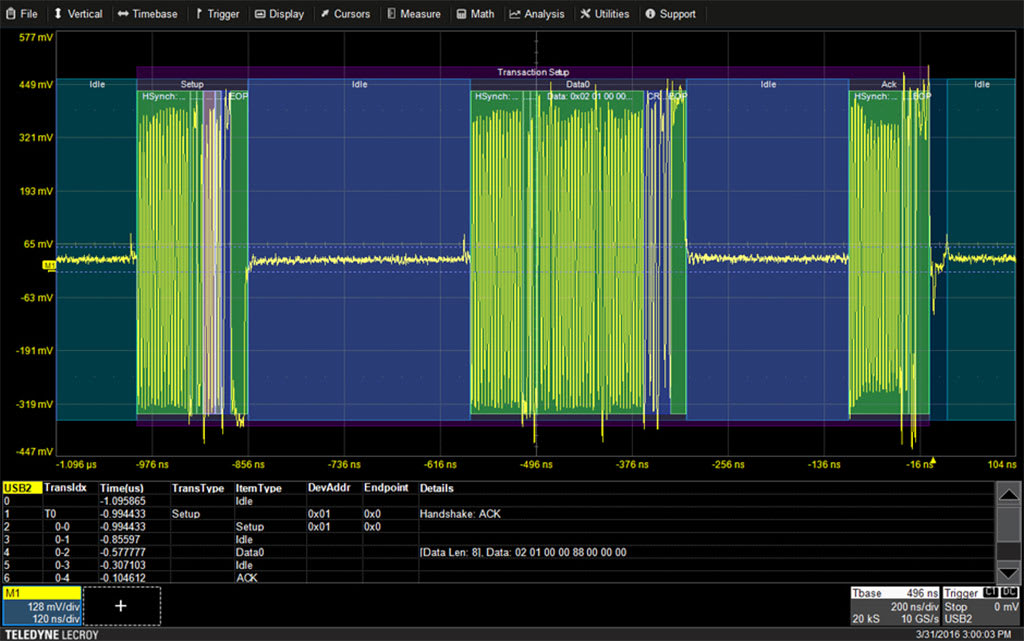Open the Utilities menu
Viewport: 1024px width, 641px height.
(605, 14)
